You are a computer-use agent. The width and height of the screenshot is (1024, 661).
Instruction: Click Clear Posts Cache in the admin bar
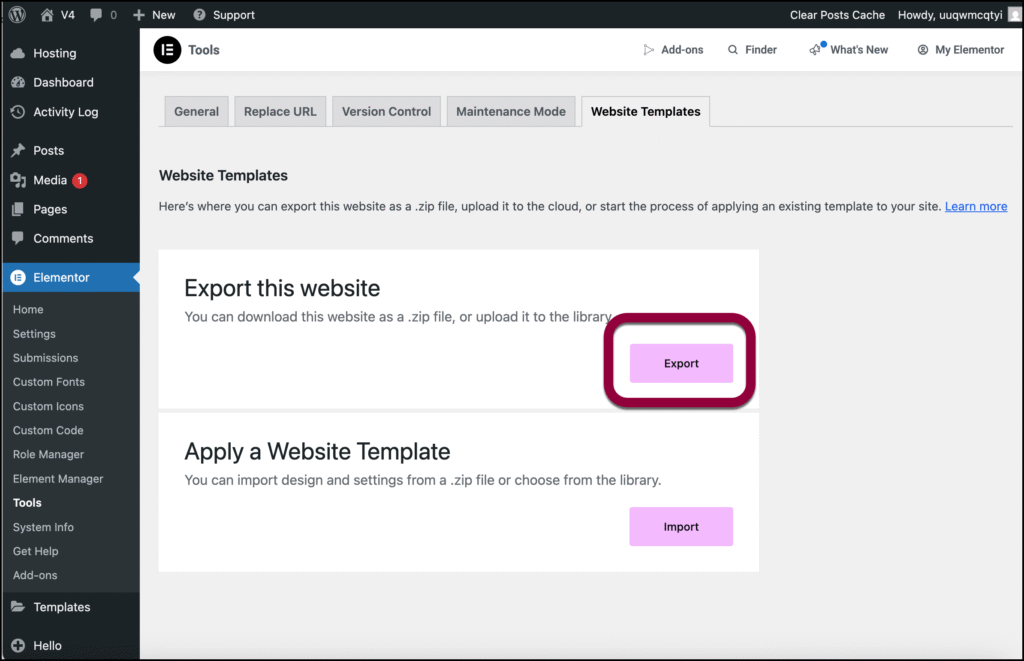837,14
